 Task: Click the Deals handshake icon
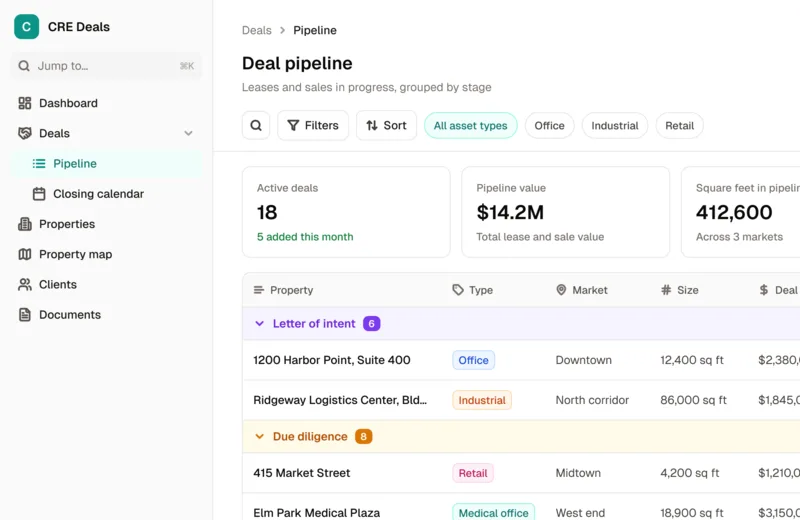pos(24,133)
